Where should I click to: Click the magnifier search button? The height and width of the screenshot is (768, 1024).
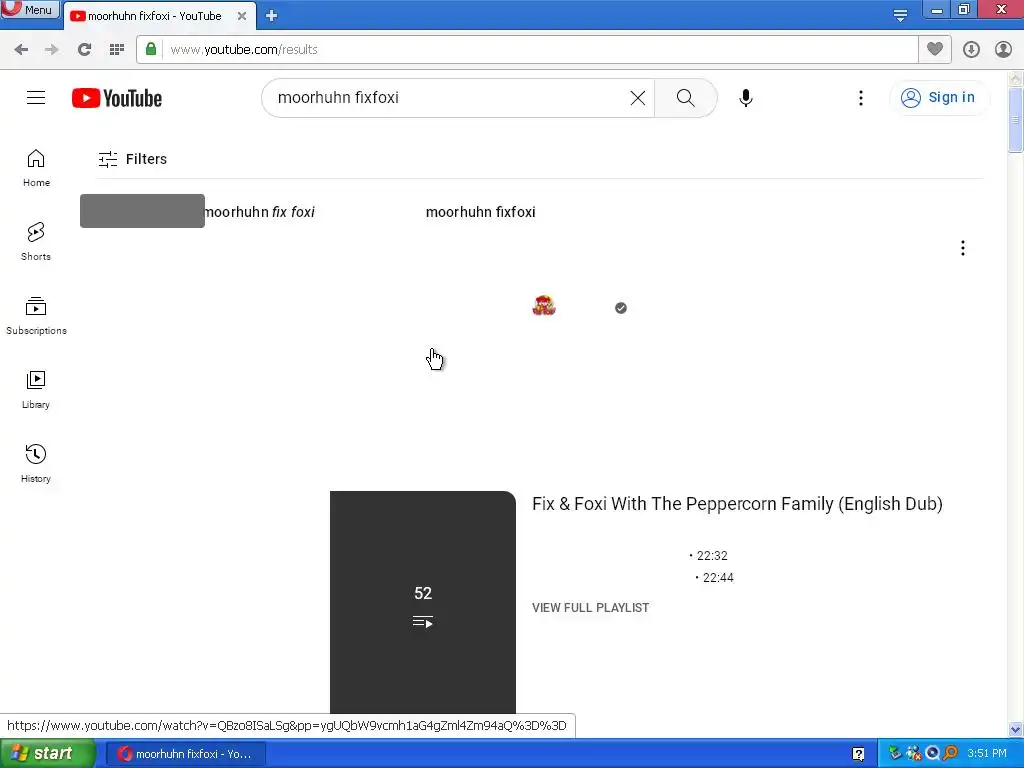(686, 98)
